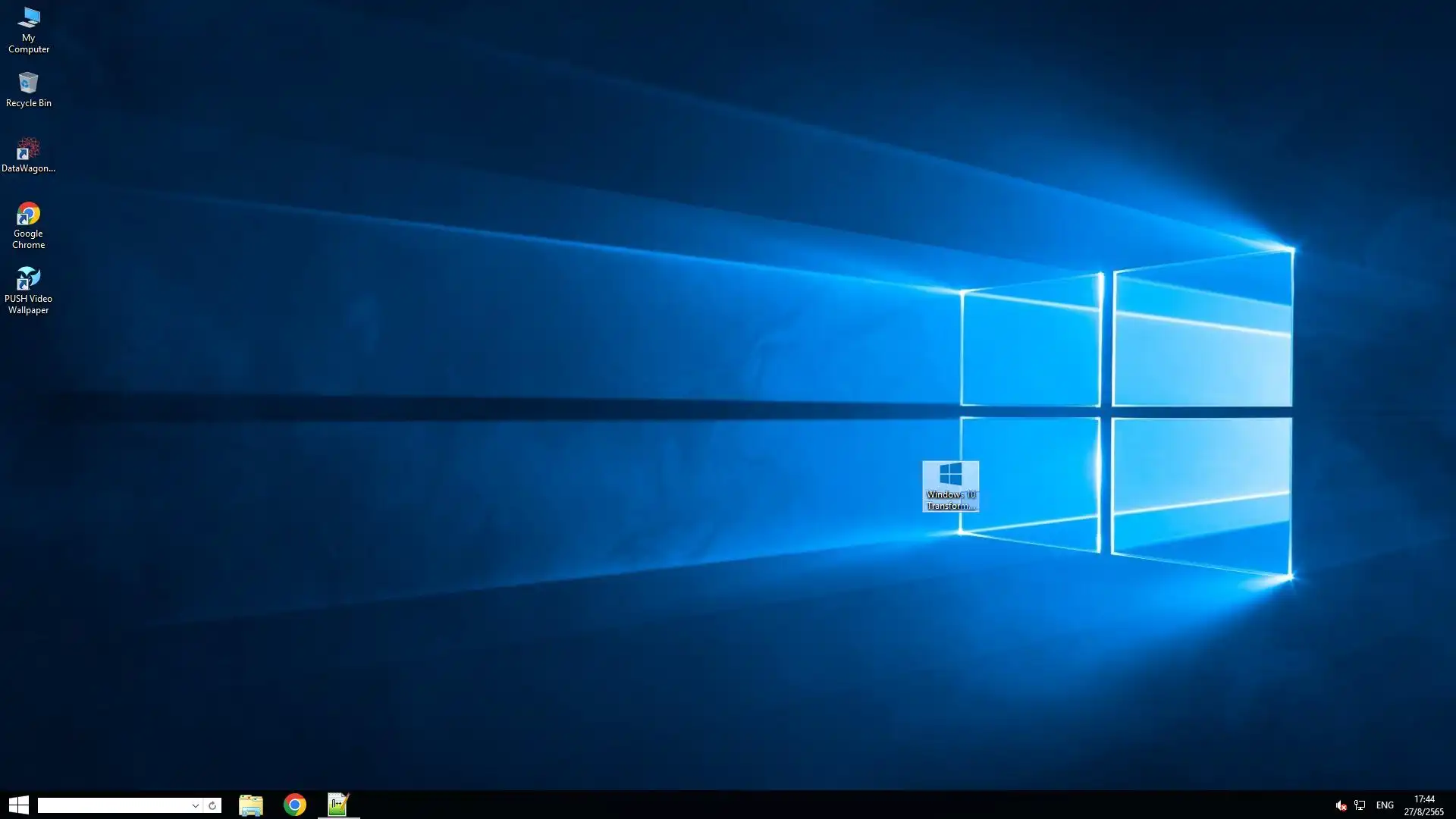The height and width of the screenshot is (819, 1456).
Task: Click the Recycle Bin label text
Action: coord(29,103)
